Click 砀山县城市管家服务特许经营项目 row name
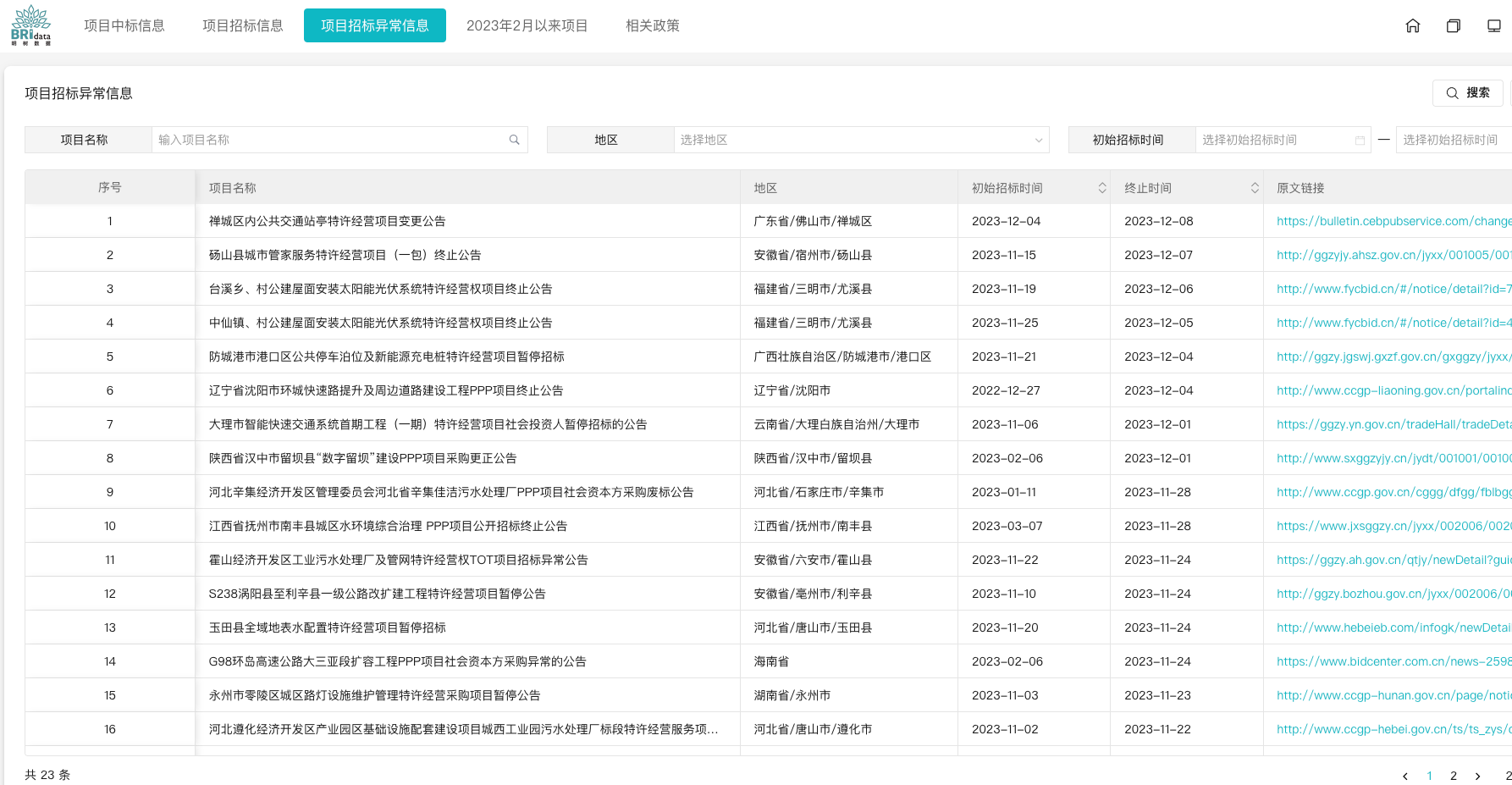Viewport: 1512px width, 785px height. point(345,255)
